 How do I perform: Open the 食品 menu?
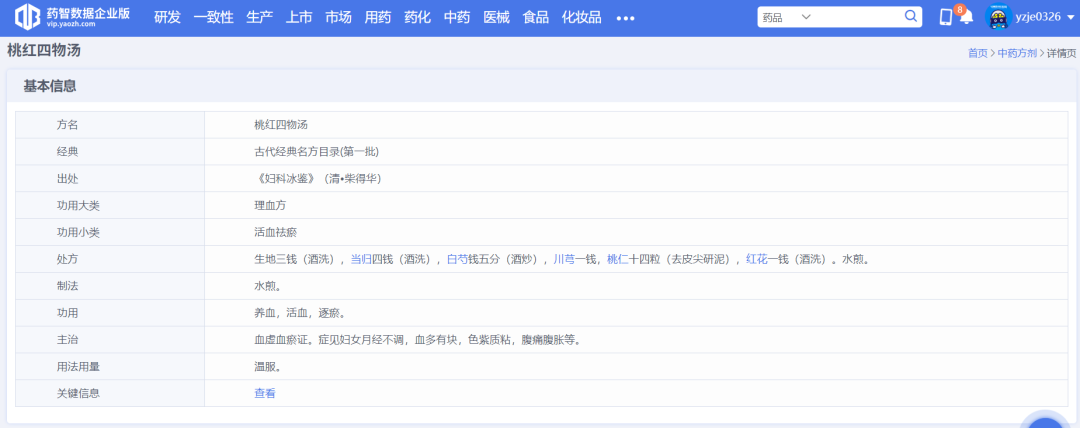pos(536,18)
